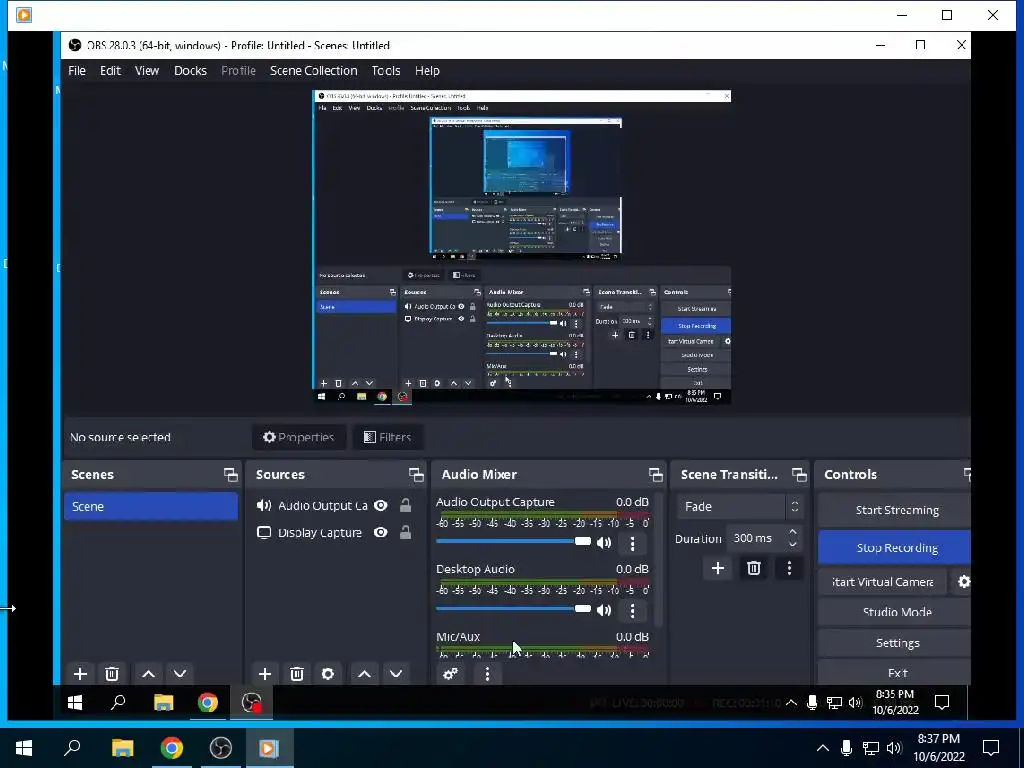Add a configurable transition
This screenshot has width=1024, height=768.
(x=718, y=568)
